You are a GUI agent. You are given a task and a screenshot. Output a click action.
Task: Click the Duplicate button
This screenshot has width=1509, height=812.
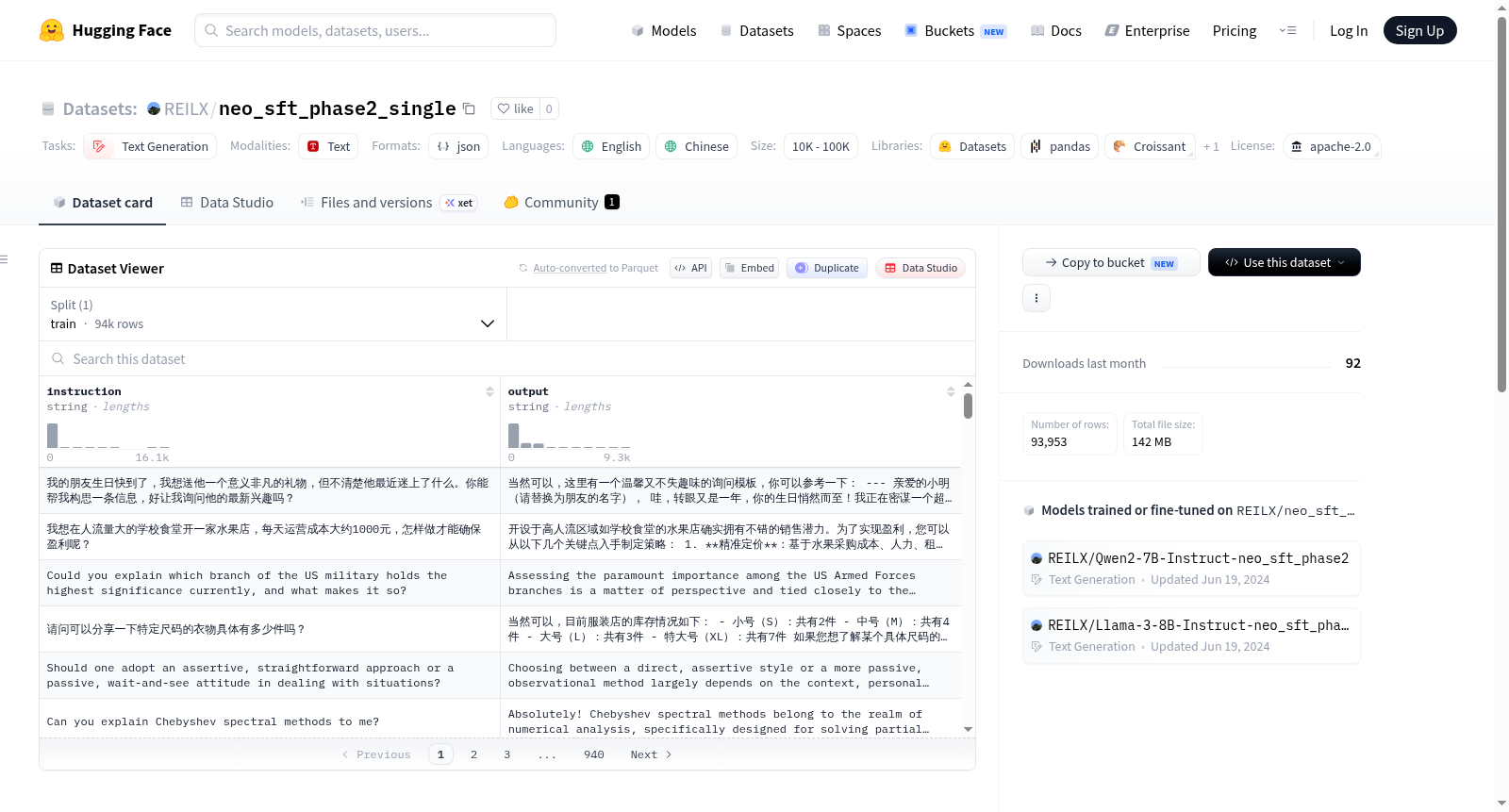pyautogui.click(x=827, y=268)
